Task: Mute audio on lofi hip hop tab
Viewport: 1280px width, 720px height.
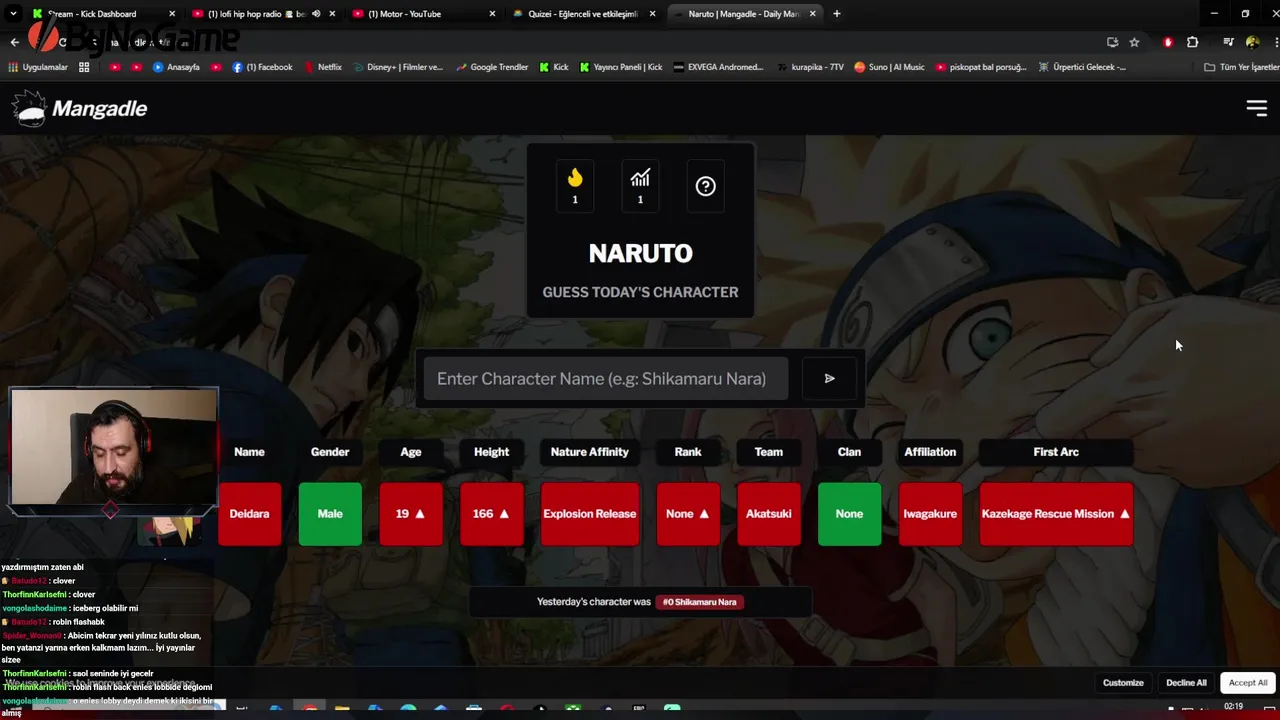Action: tap(316, 14)
